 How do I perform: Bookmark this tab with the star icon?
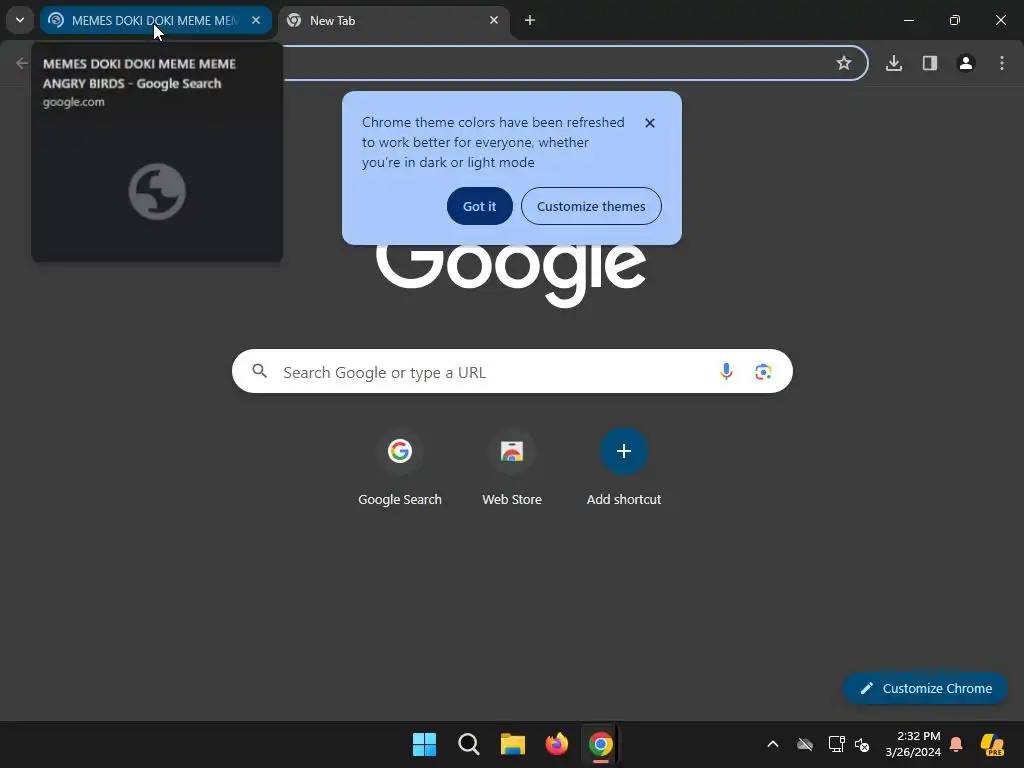844,63
